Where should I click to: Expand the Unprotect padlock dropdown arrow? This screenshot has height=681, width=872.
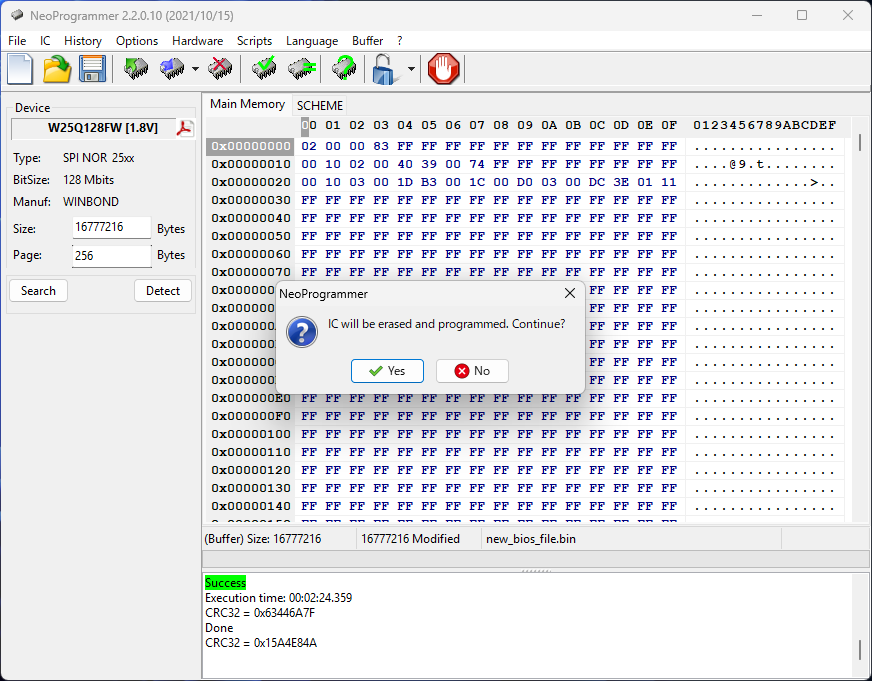[411, 70]
